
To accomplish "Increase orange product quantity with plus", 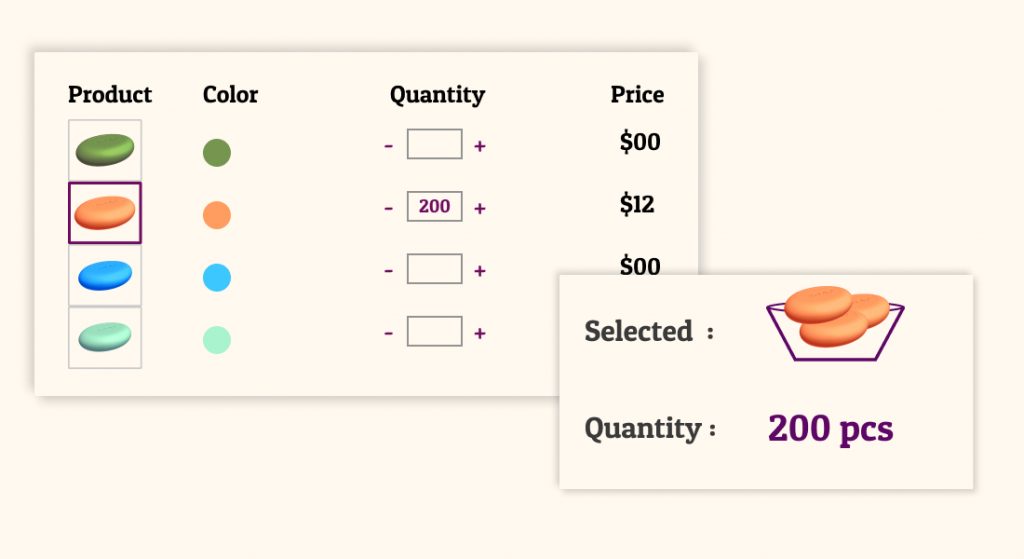I will point(479,208).
